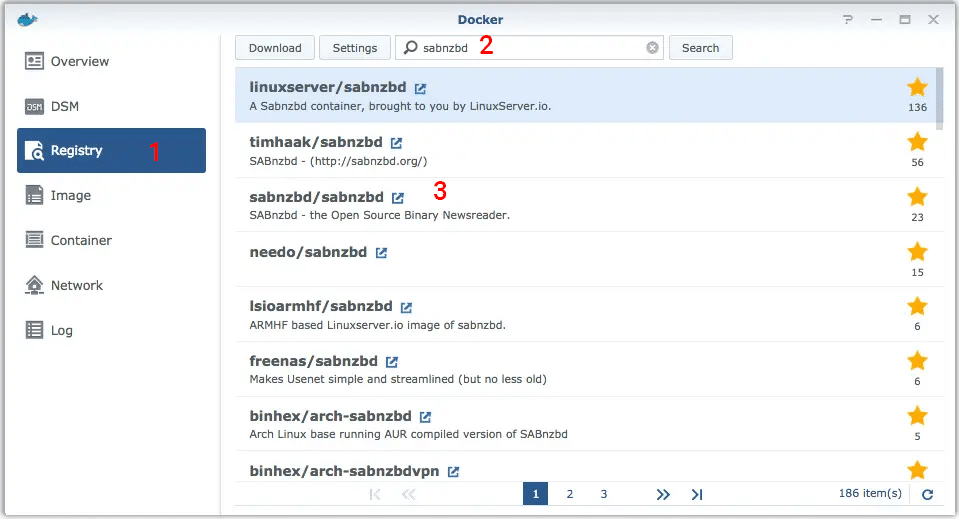The width and height of the screenshot is (959, 519).
Task: Click star count 23
Action: pos(917,218)
